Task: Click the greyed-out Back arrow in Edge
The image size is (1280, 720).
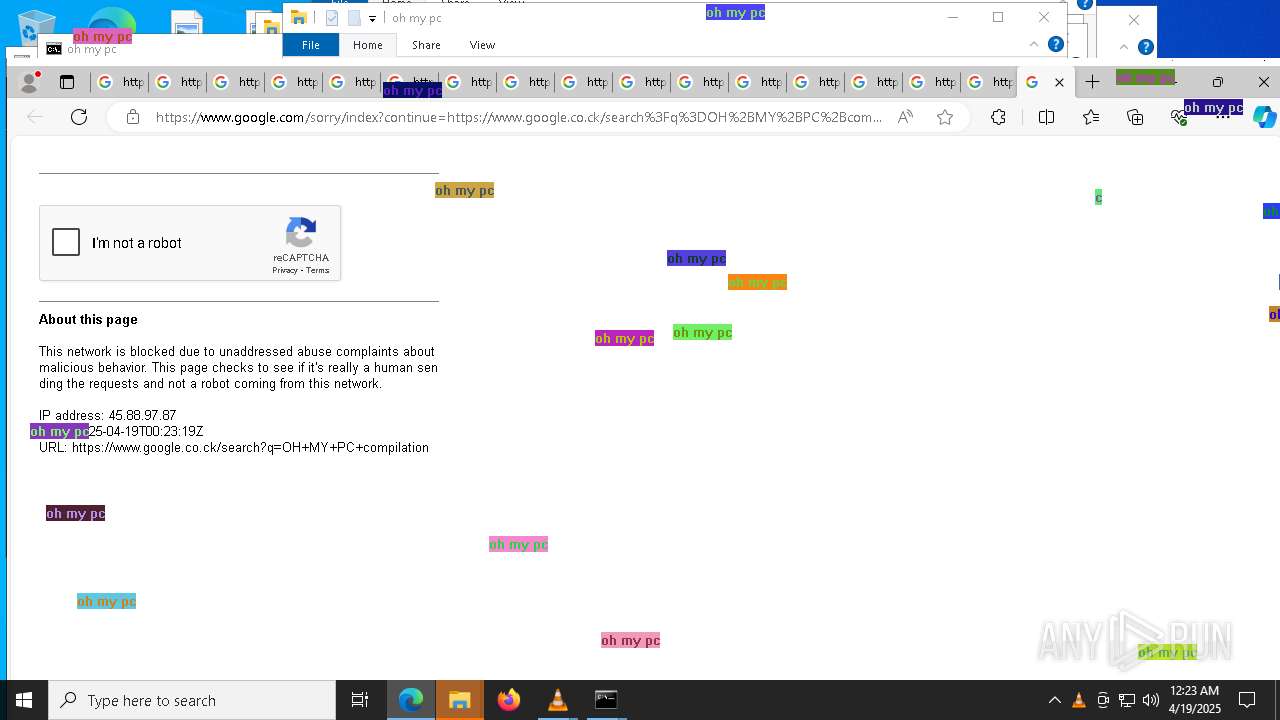Action: click(x=35, y=117)
